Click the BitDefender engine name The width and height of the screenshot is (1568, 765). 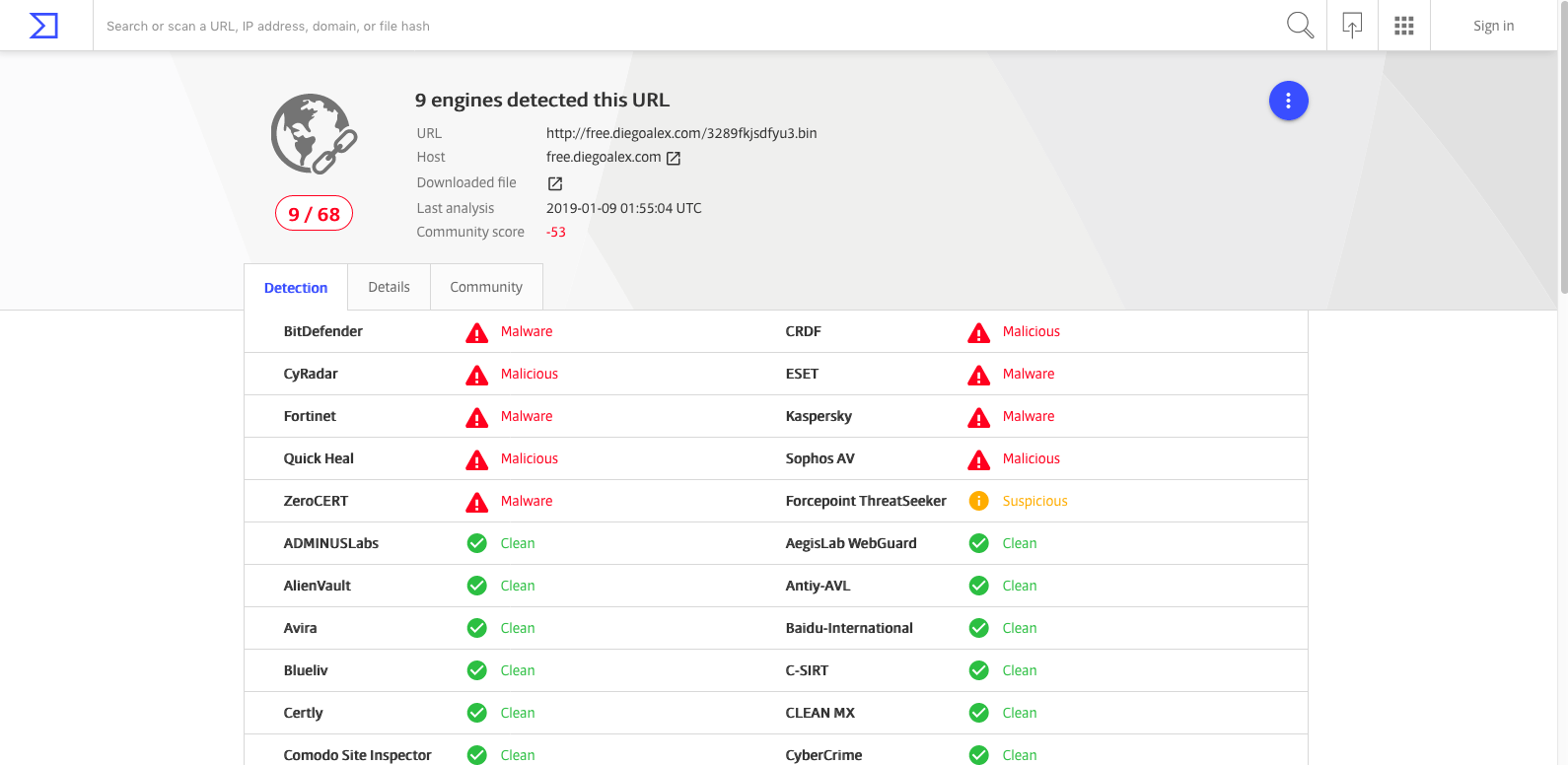323,331
